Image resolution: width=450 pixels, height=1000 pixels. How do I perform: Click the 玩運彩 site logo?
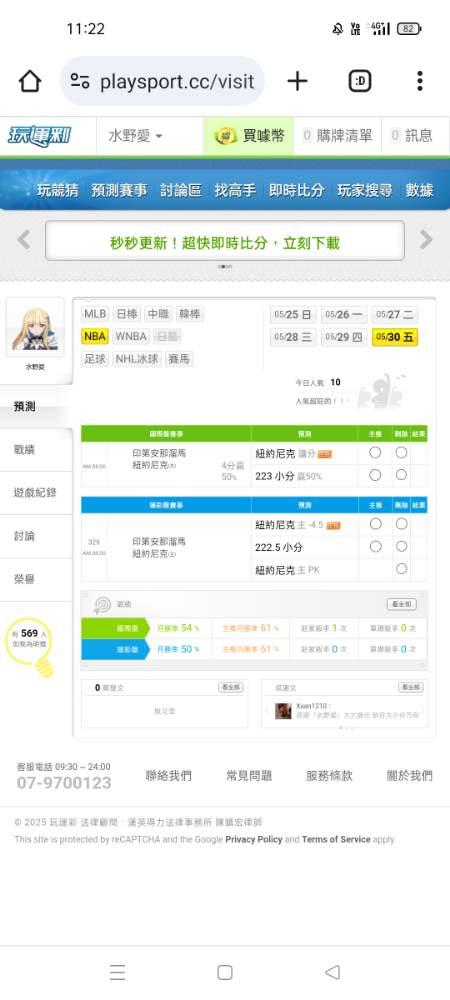40,136
